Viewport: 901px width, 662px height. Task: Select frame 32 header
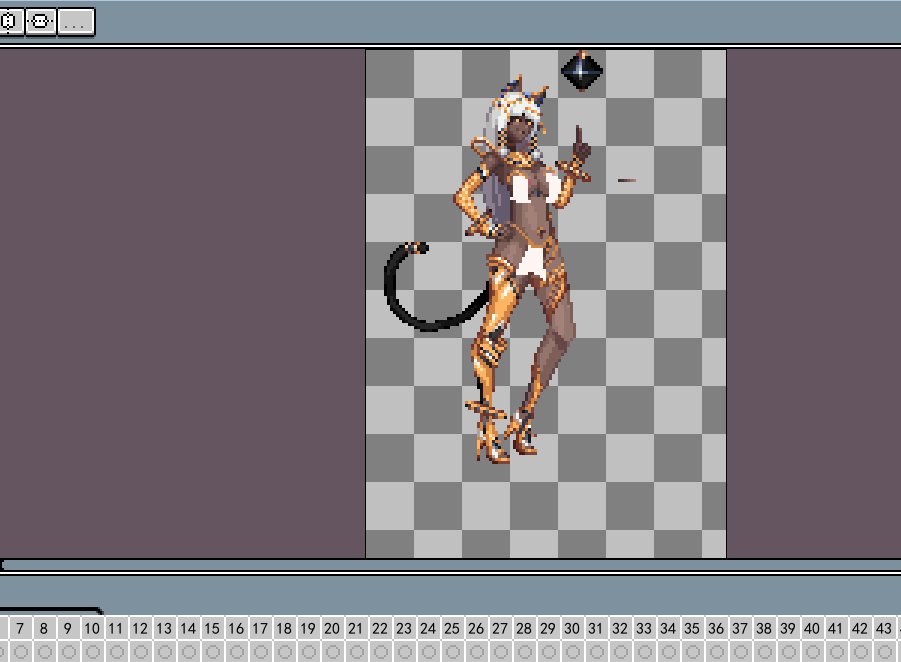(x=619, y=628)
